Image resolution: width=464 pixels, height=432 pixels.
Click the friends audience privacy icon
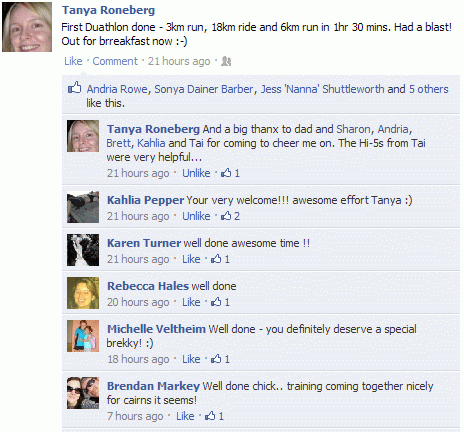[x=226, y=61]
